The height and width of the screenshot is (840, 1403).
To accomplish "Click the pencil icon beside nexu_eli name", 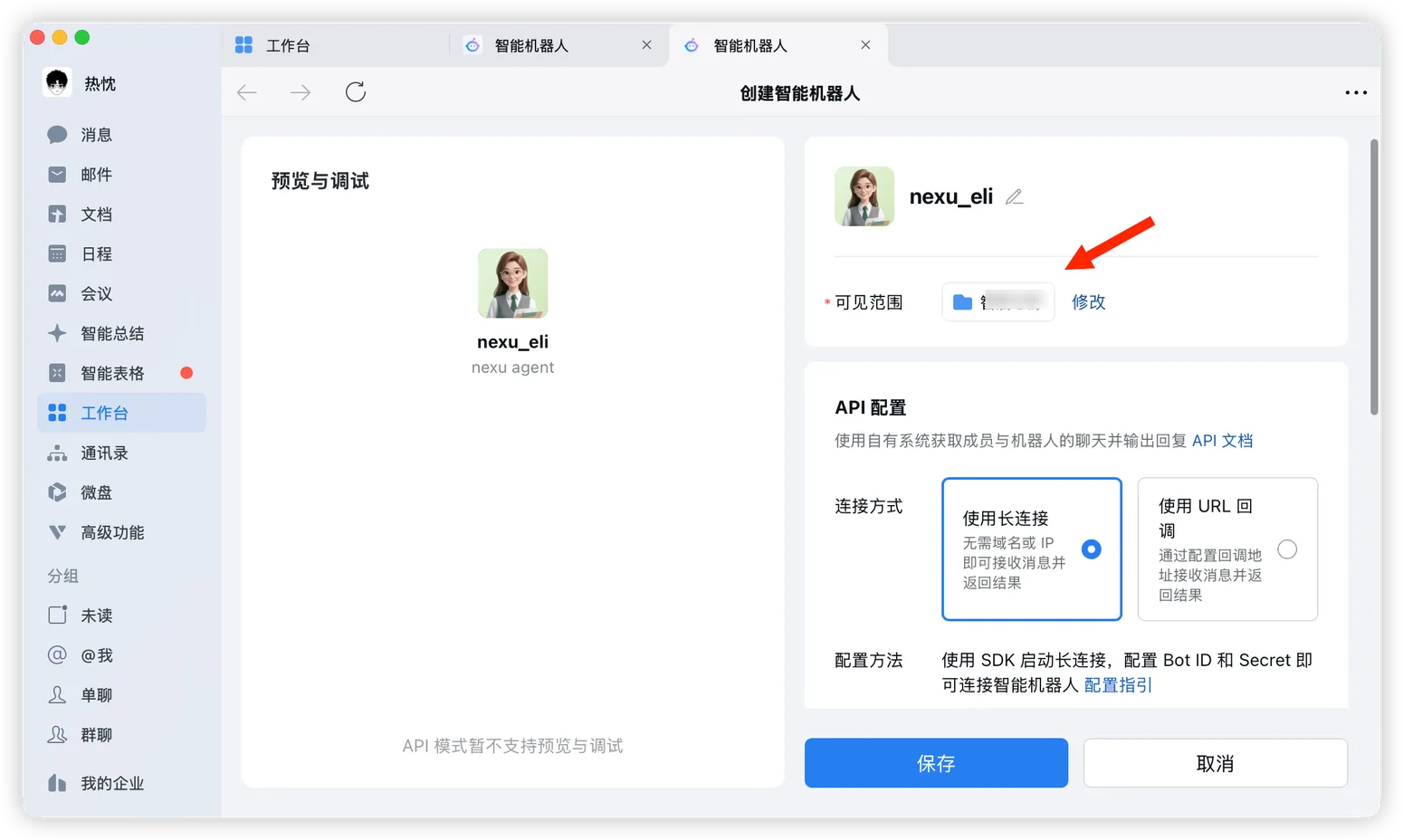I will click(1014, 196).
